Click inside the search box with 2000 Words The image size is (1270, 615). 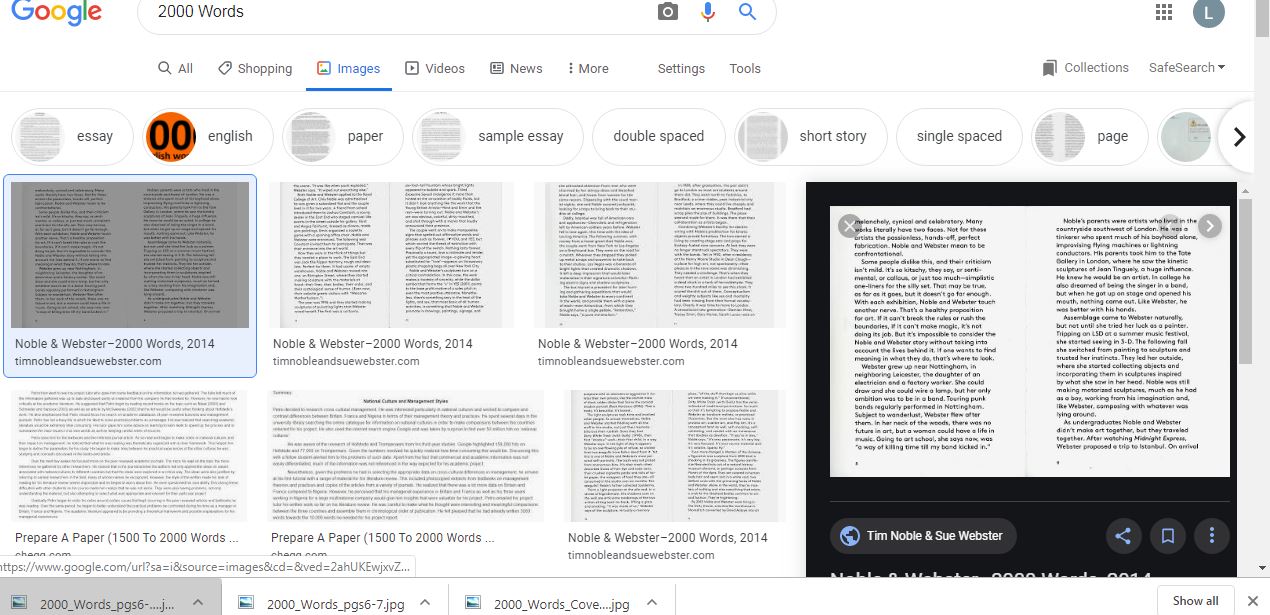tap(400, 12)
